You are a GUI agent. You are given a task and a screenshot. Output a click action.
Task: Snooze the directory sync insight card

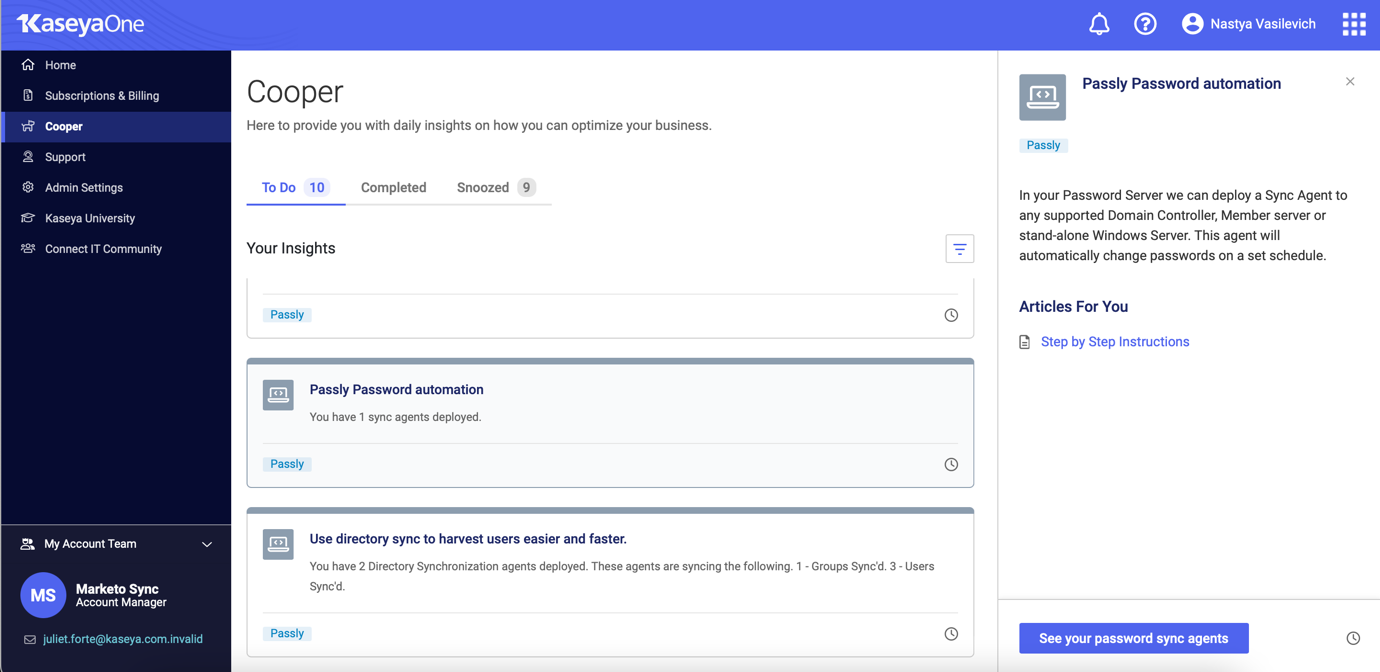click(x=951, y=634)
